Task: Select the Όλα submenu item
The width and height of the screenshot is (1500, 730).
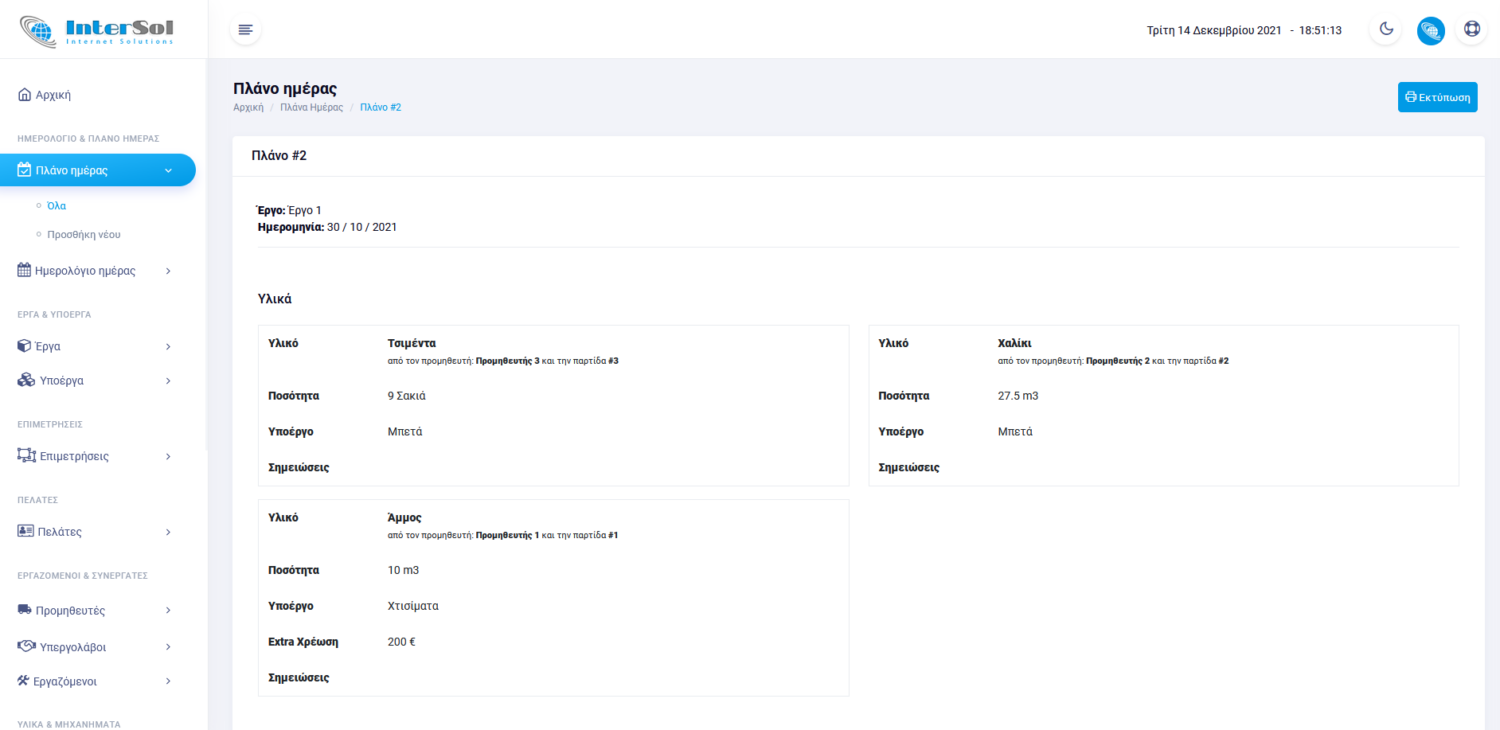Action: 57,205
